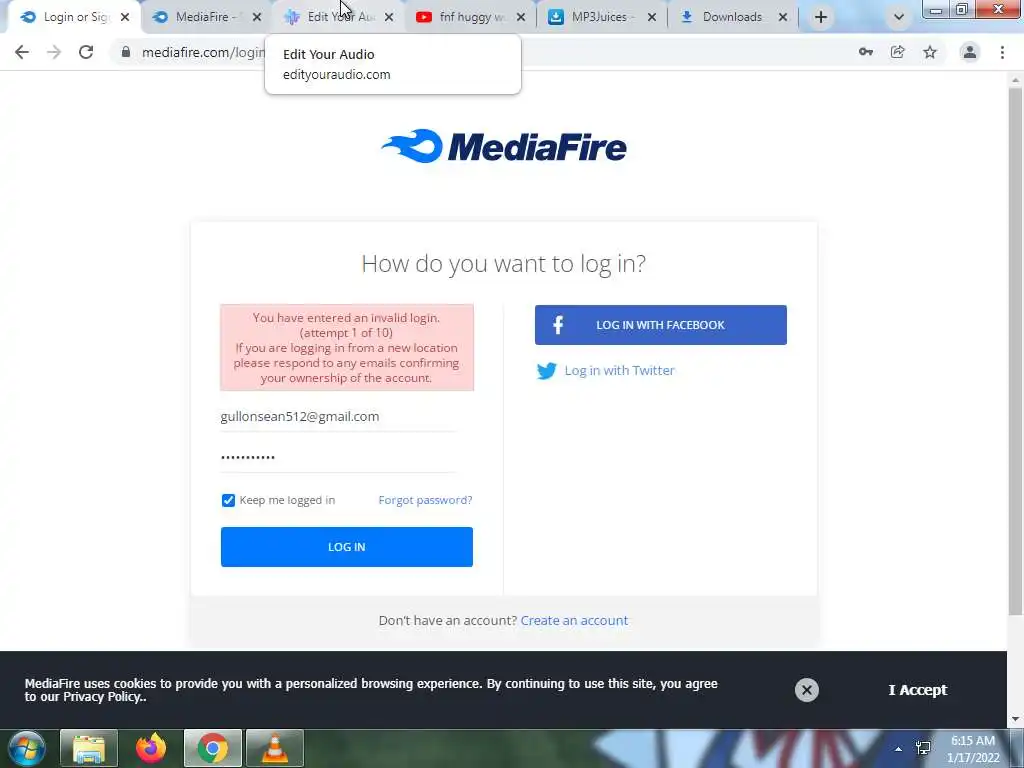The width and height of the screenshot is (1024, 768).
Task: Switch to the MP3Juices tab
Action: point(601,17)
